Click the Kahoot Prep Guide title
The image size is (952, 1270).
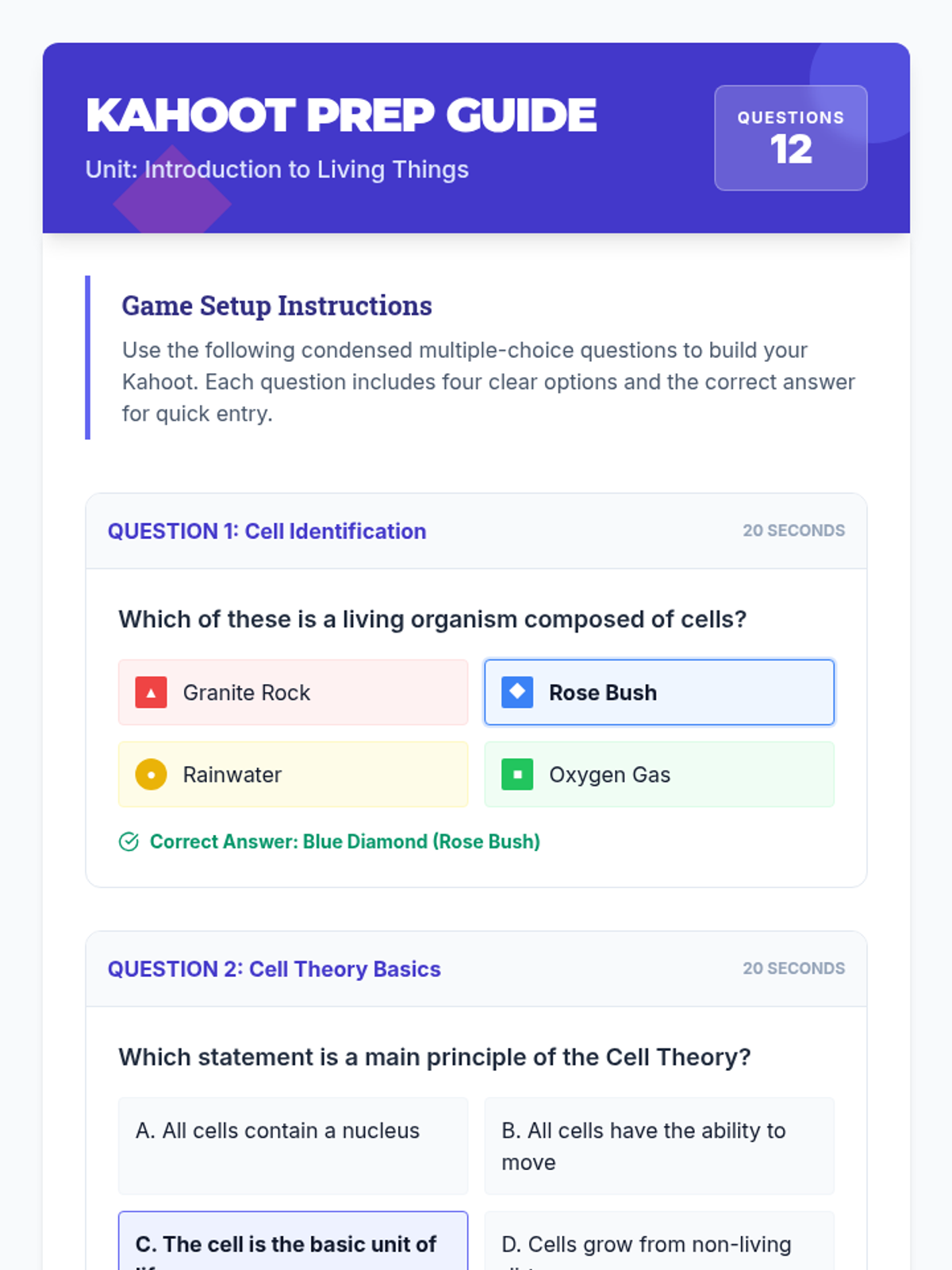pos(341,116)
